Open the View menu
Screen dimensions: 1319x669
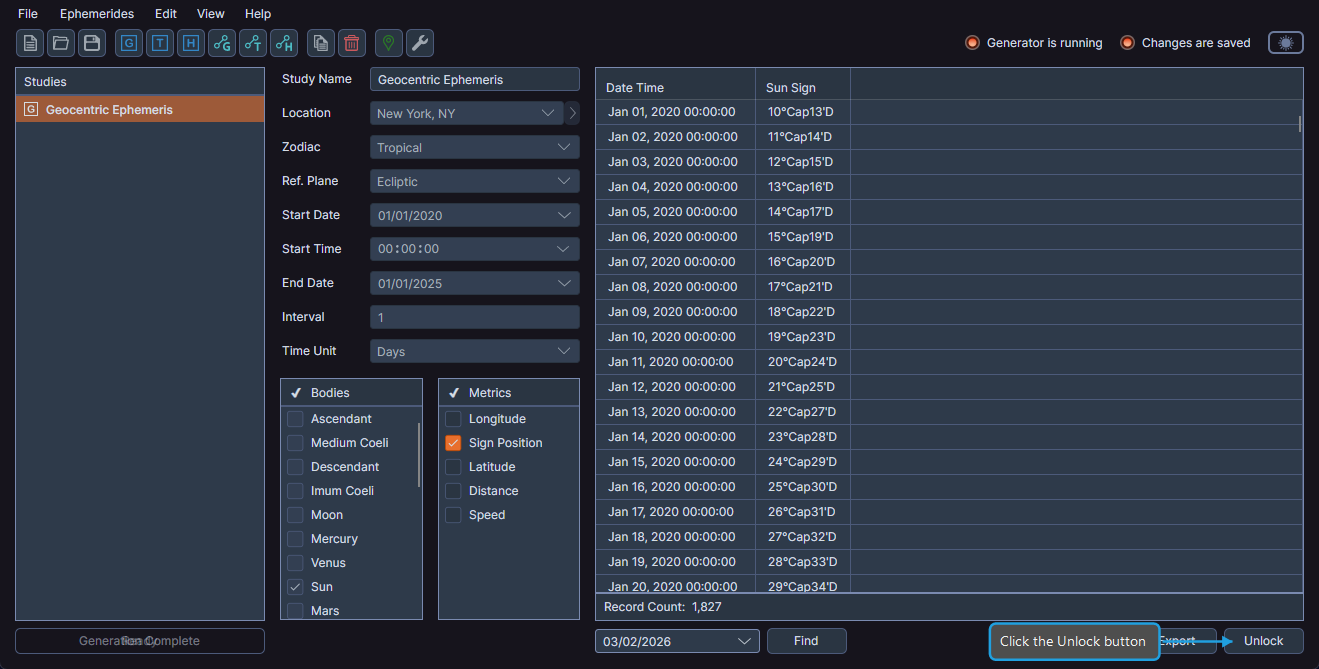[x=210, y=13]
